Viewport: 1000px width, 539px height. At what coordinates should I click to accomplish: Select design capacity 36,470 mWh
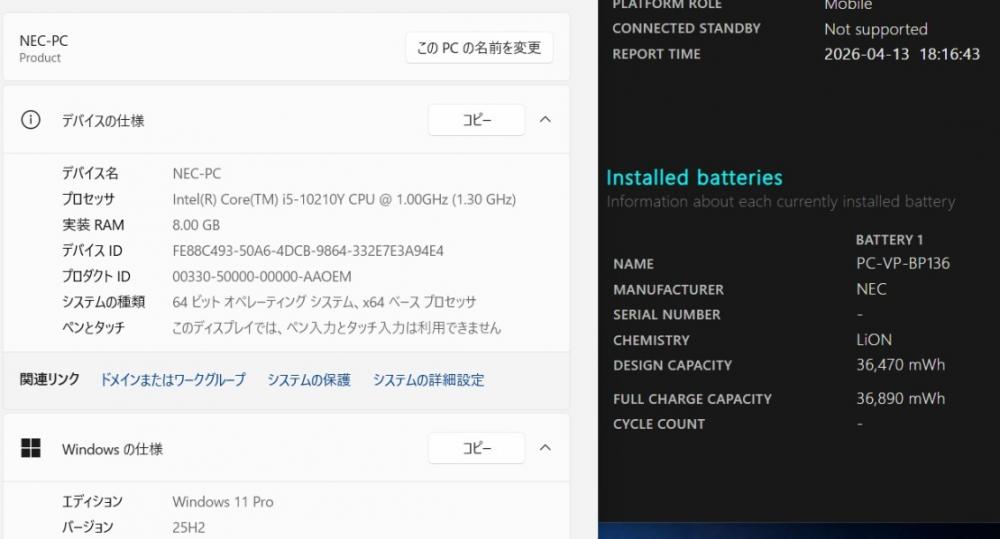coord(901,365)
